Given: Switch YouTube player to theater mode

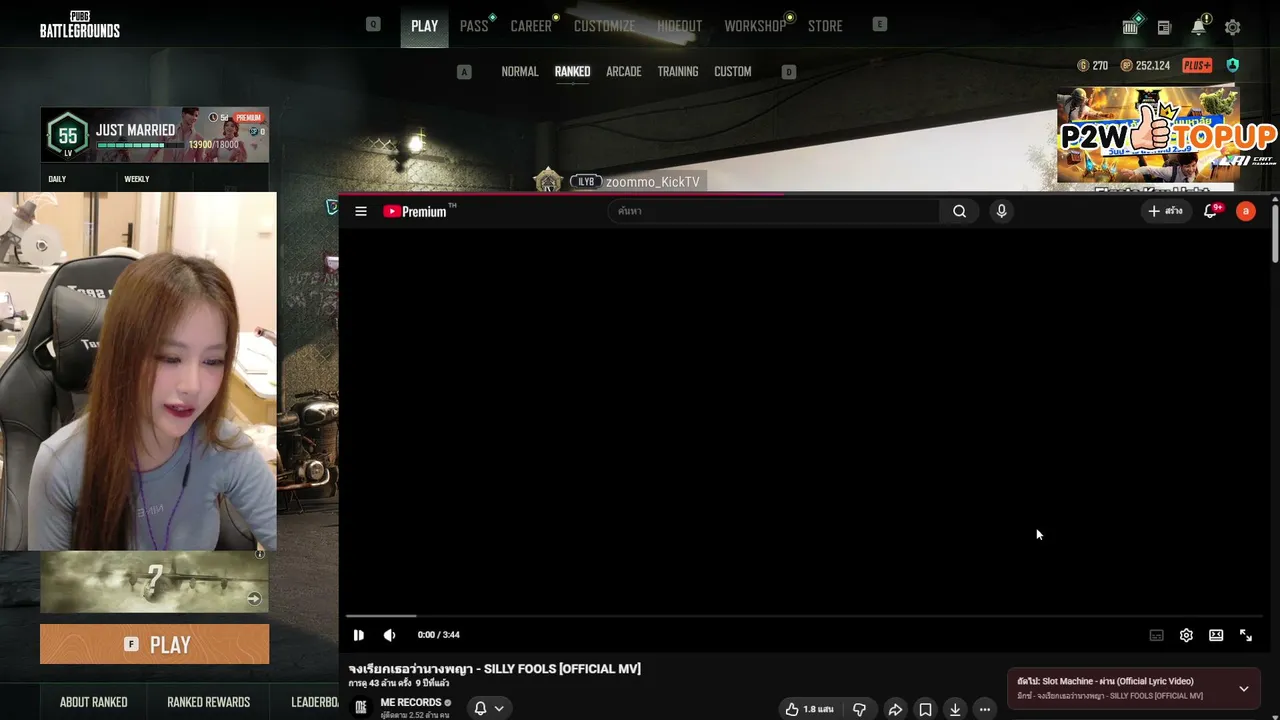Looking at the screenshot, I should (1216, 635).
